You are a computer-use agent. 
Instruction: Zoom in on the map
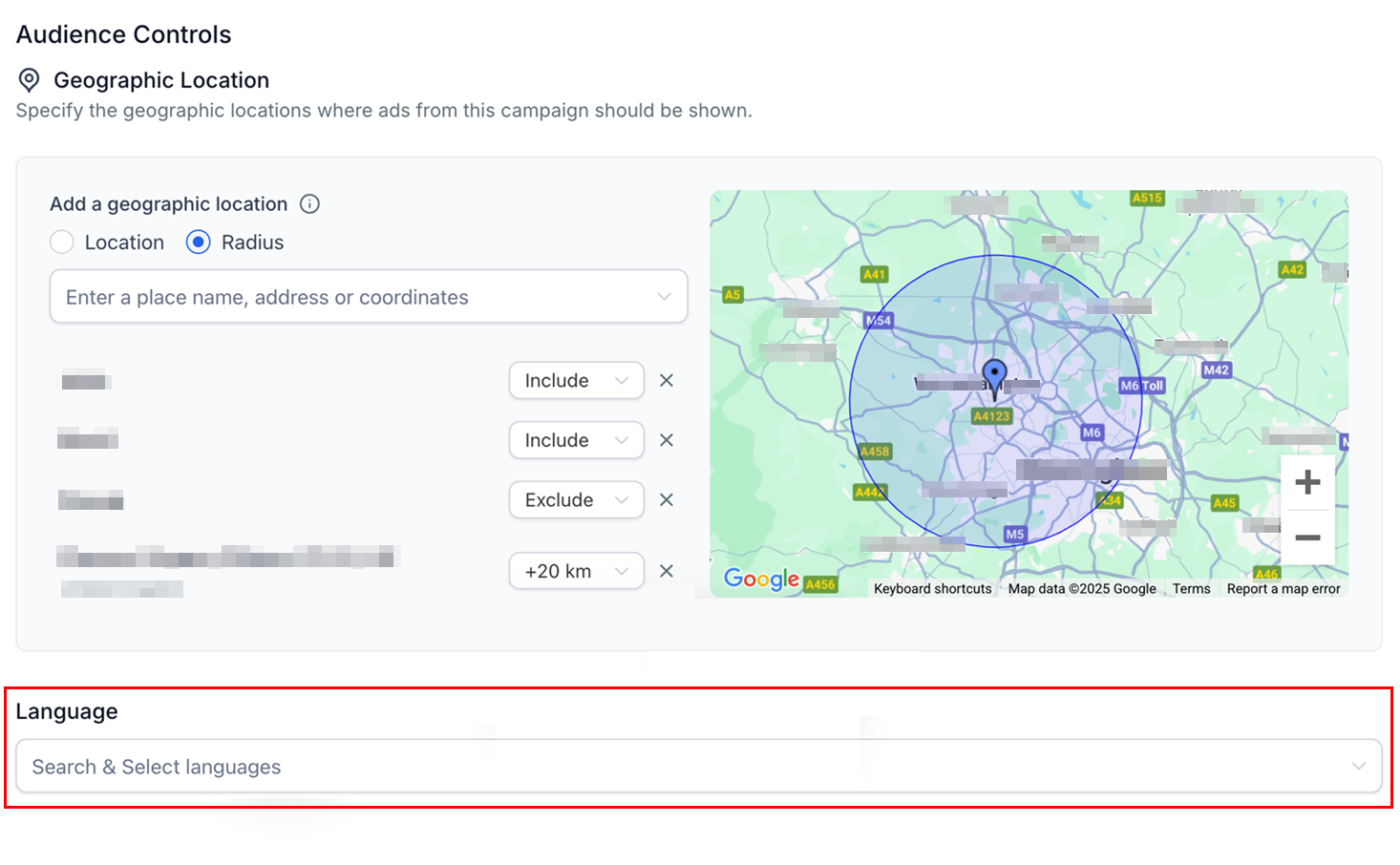[1307, 482]
